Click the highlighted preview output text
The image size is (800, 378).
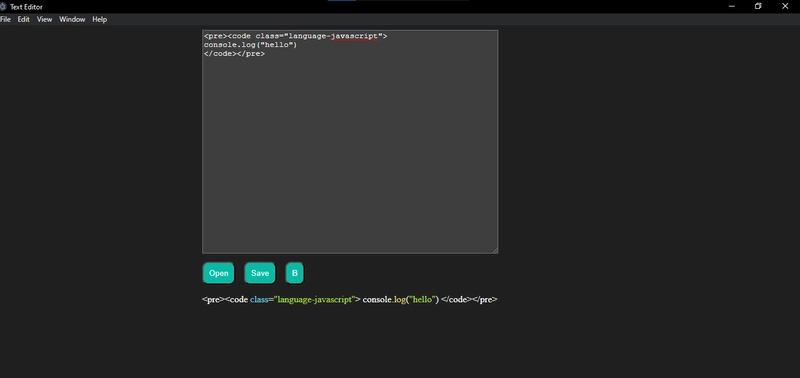349,299
